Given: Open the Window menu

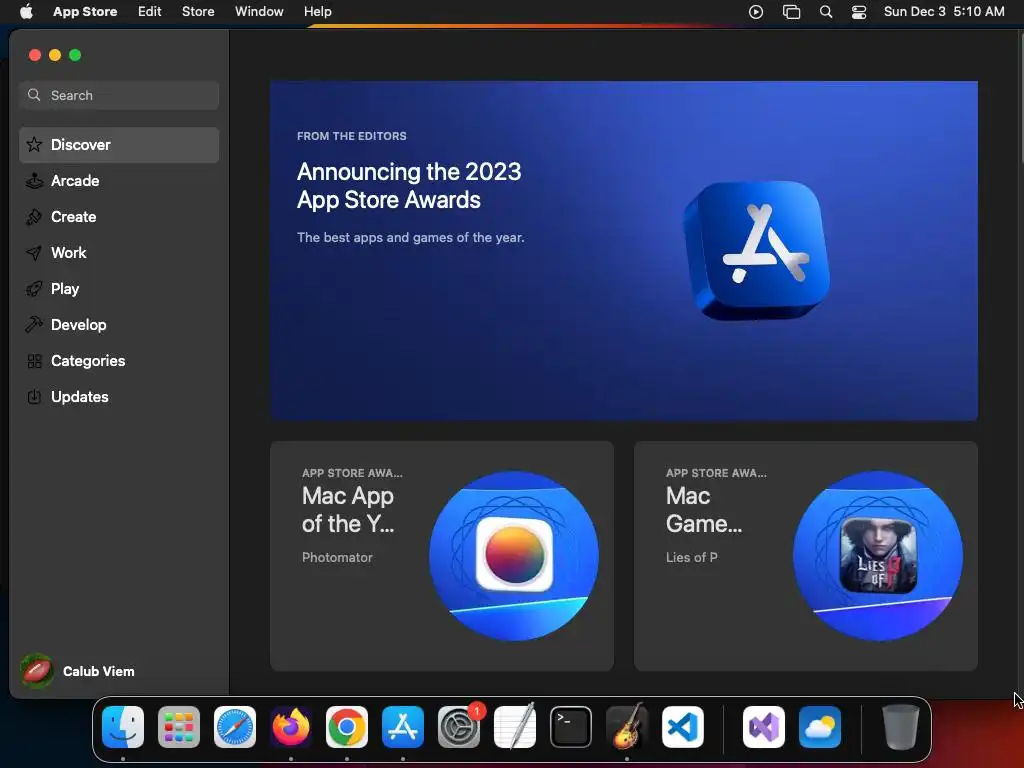Looking at the screenshot, I should tap(259, 11).
